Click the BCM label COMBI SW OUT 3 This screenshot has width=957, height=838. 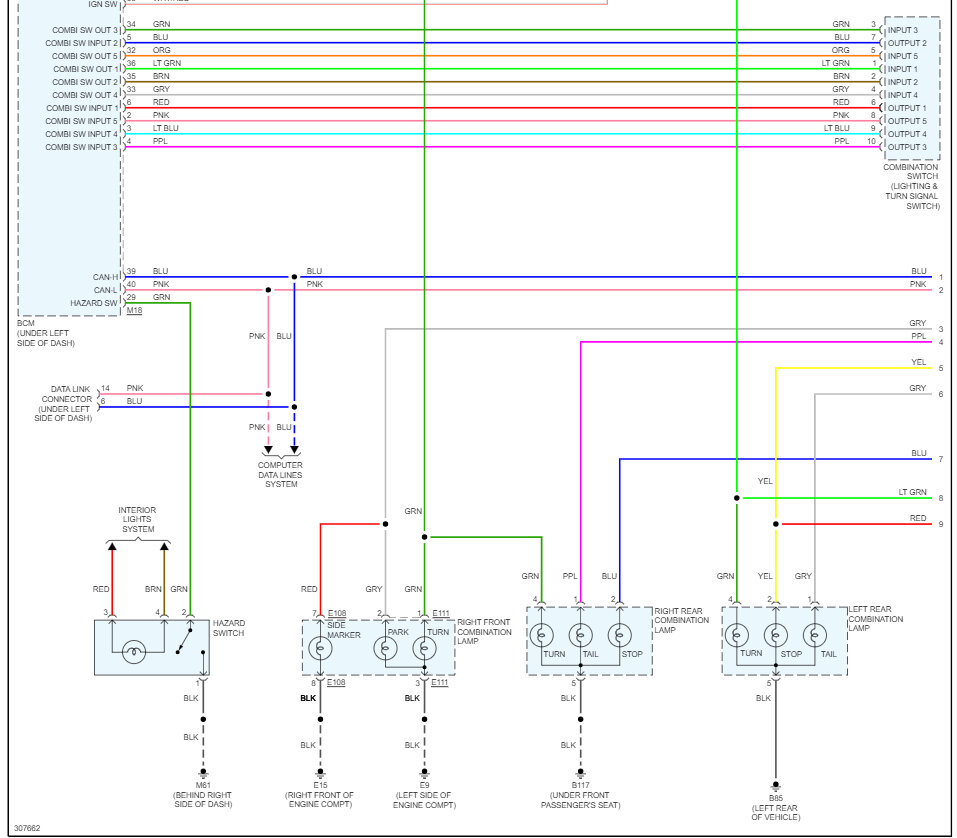tap(85, 30)
